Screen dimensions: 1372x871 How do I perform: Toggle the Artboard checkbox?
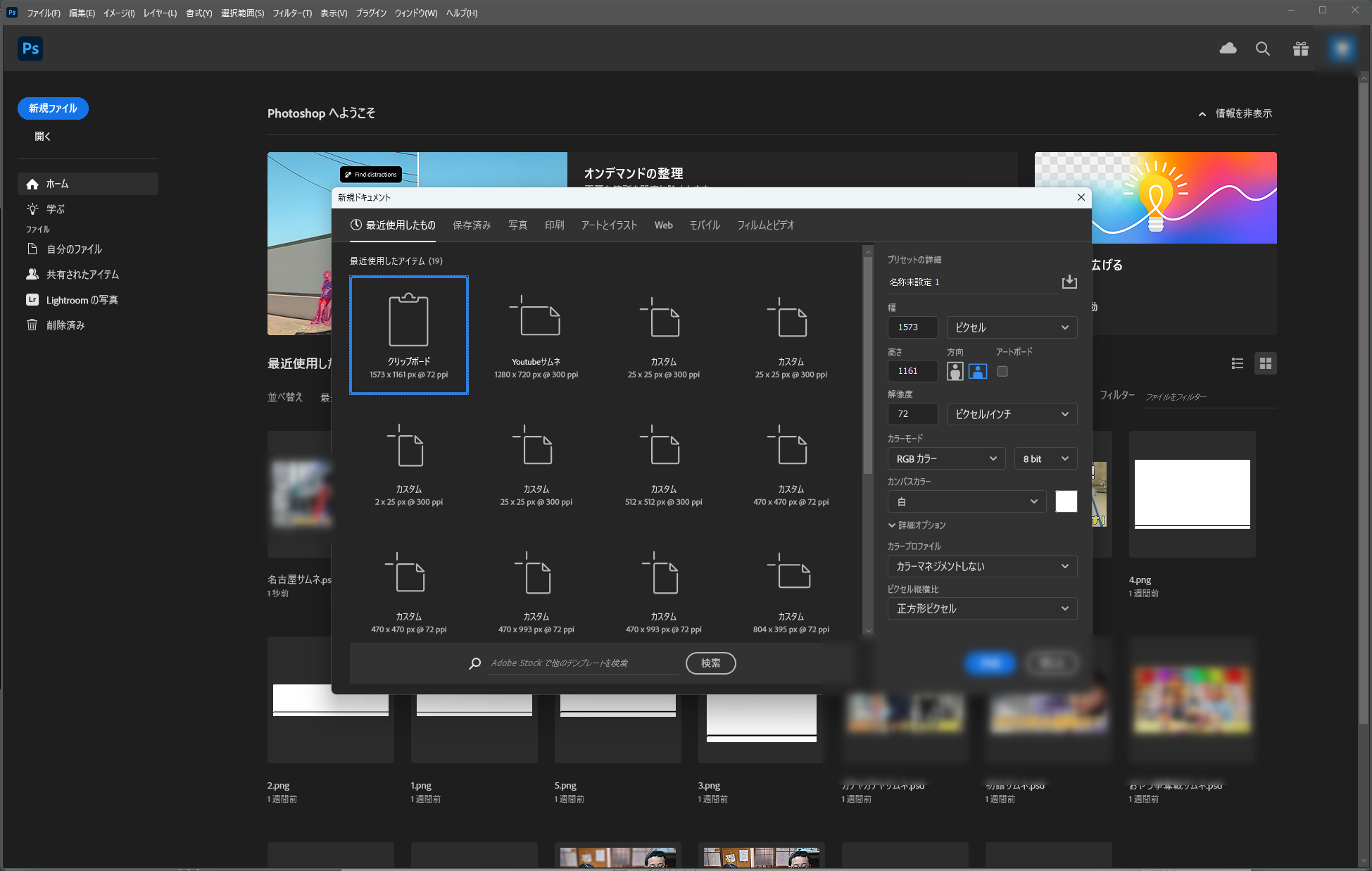pos(1002,371)
